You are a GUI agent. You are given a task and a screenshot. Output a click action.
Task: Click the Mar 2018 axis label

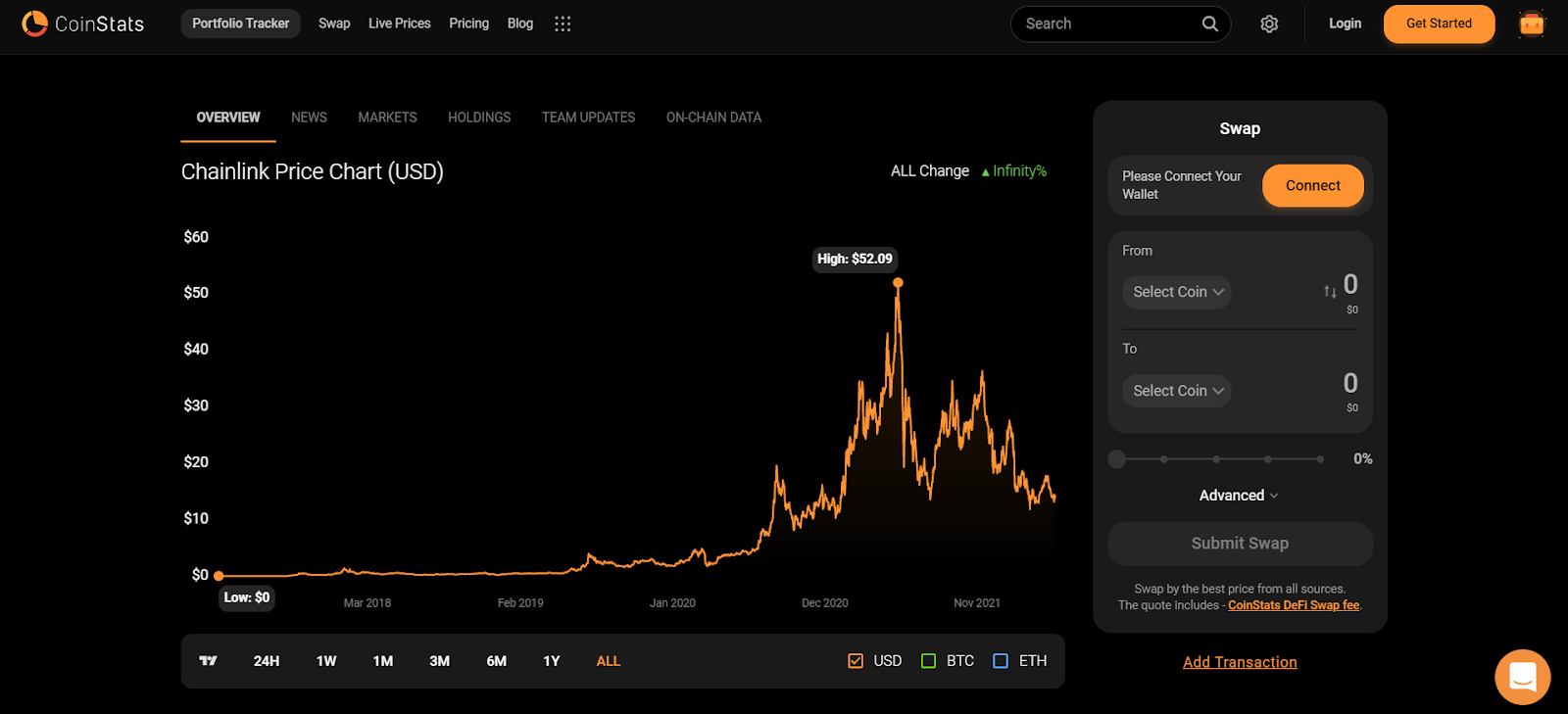coord(367,603)
